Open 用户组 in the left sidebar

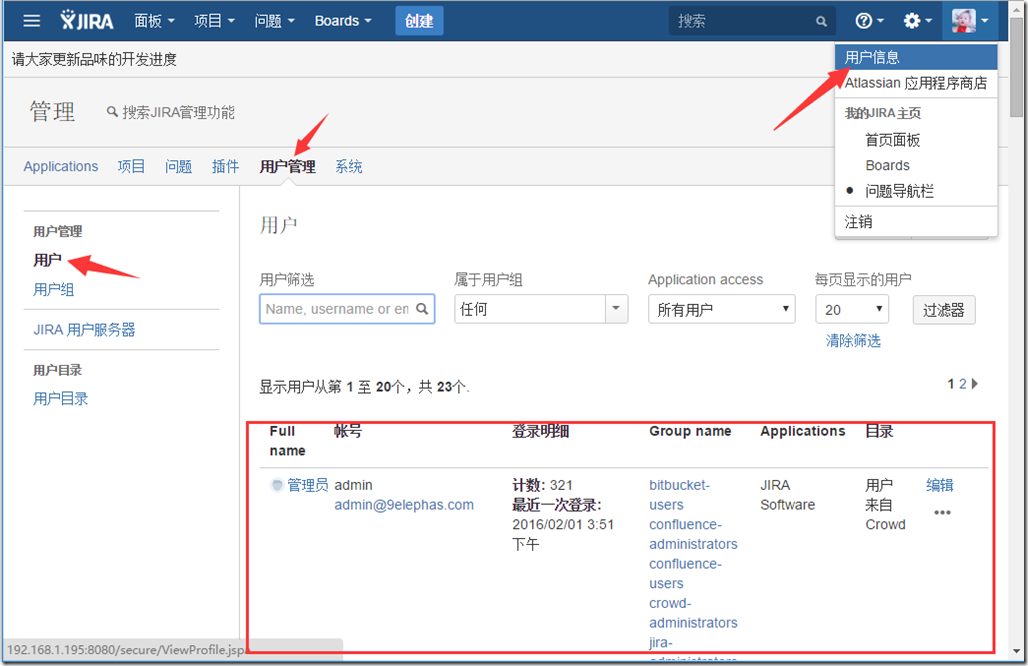[54, 290]
